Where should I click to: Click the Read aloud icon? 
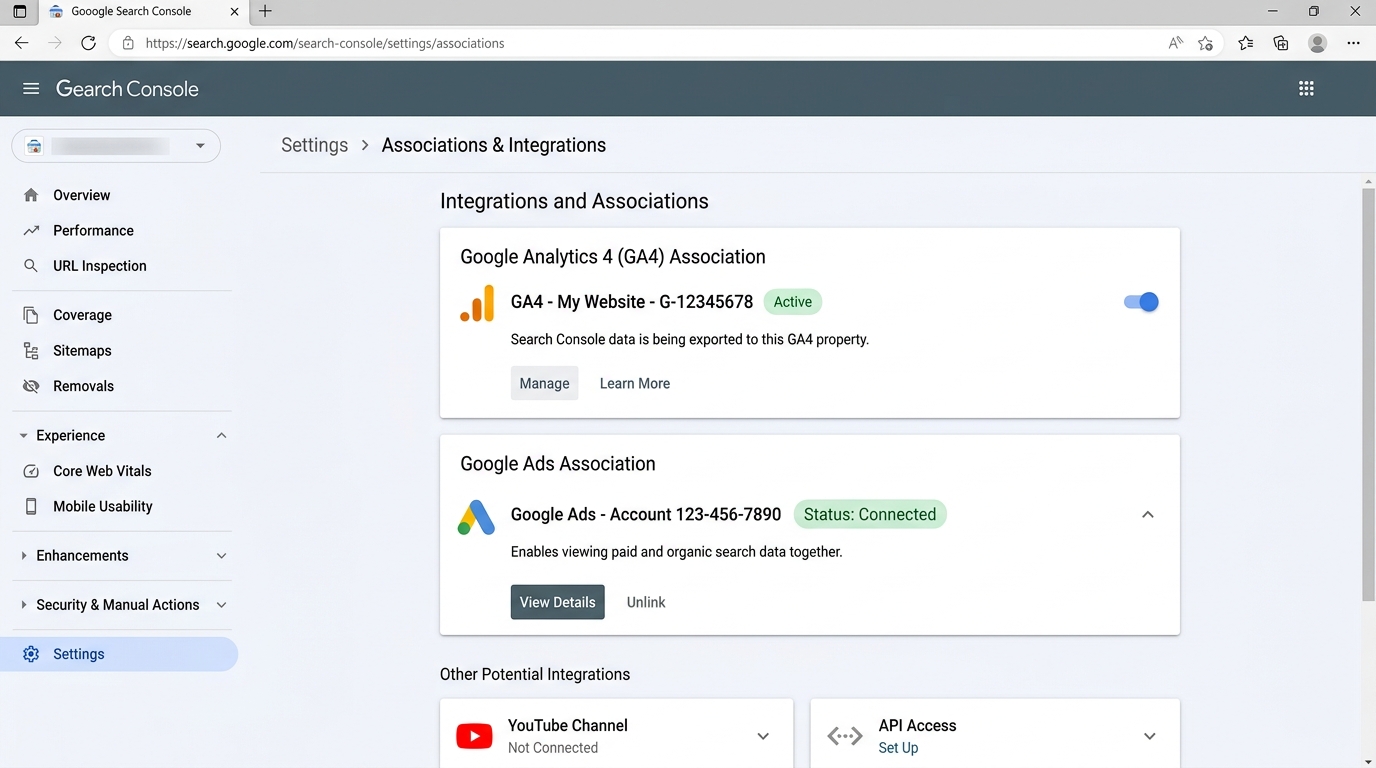pyautogui.click(x=1176, y=43)
